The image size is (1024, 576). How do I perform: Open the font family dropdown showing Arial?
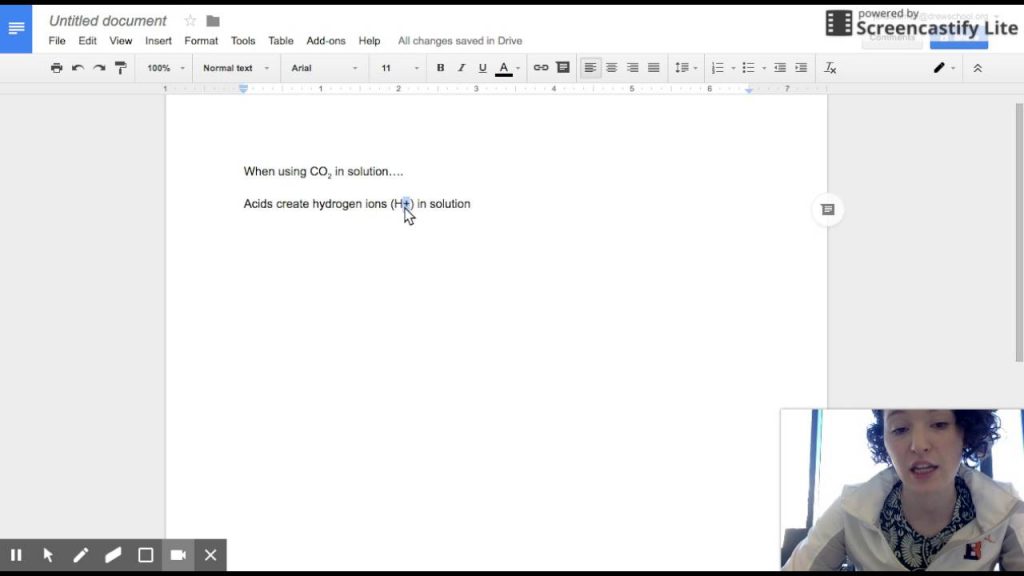[322, 67]
